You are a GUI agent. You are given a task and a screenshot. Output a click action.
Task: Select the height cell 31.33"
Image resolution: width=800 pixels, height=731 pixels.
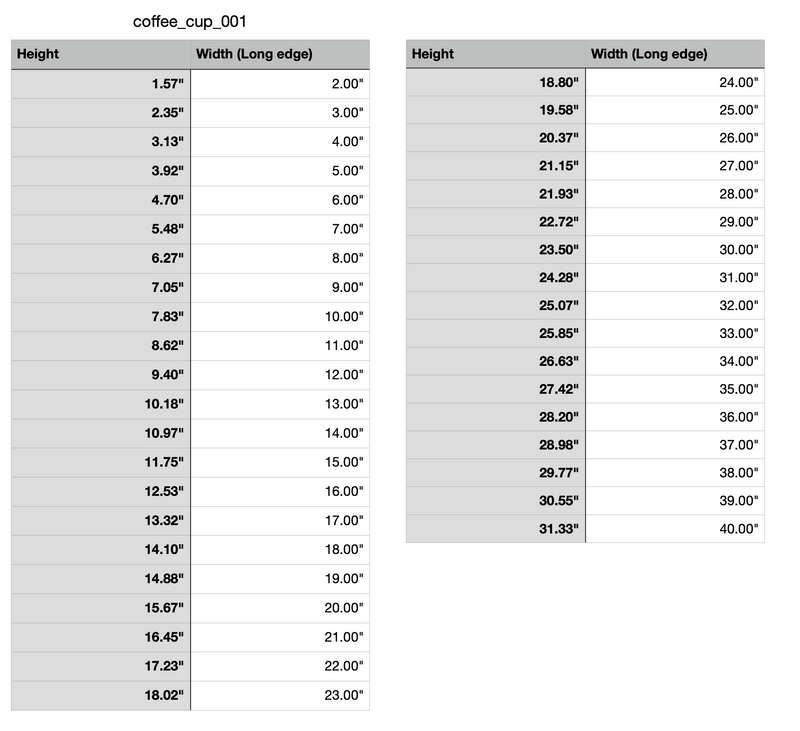[x=496, y=528]
